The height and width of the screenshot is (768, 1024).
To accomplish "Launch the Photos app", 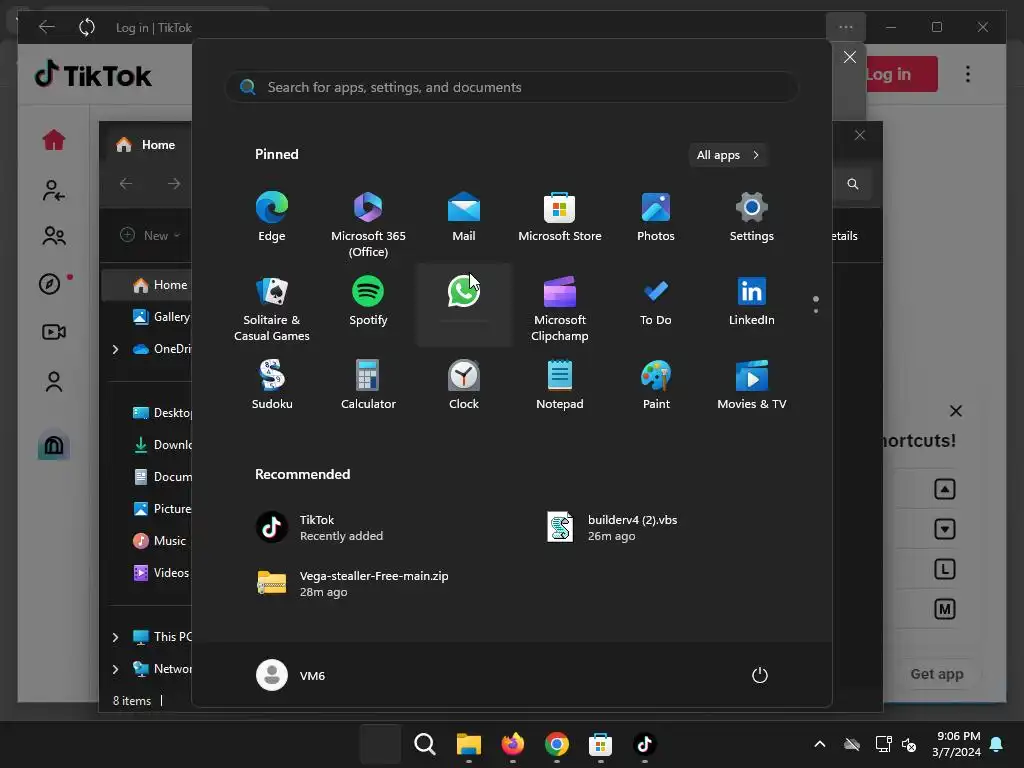I will coord(656,217).
